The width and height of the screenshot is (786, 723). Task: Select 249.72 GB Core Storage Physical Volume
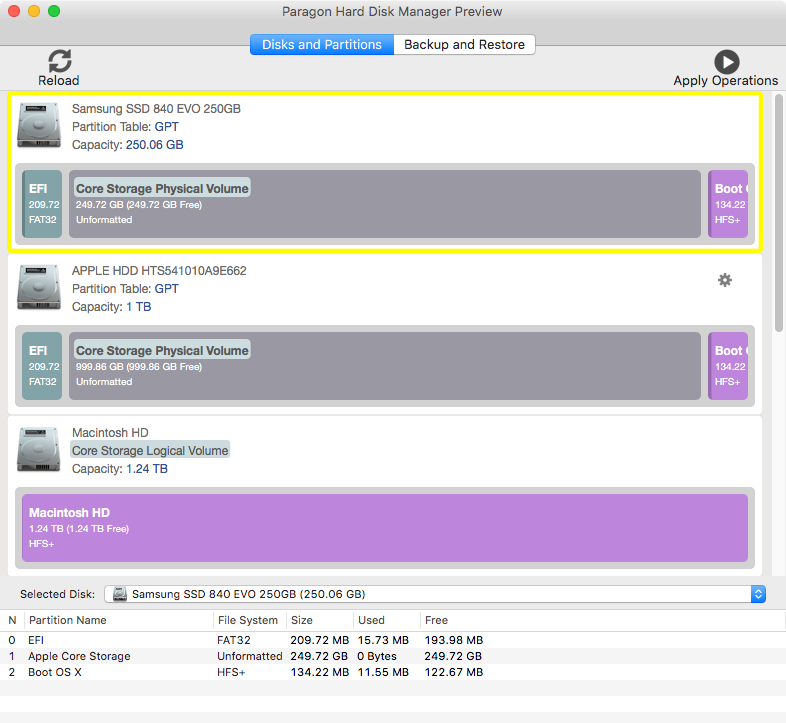coord(384,204)
